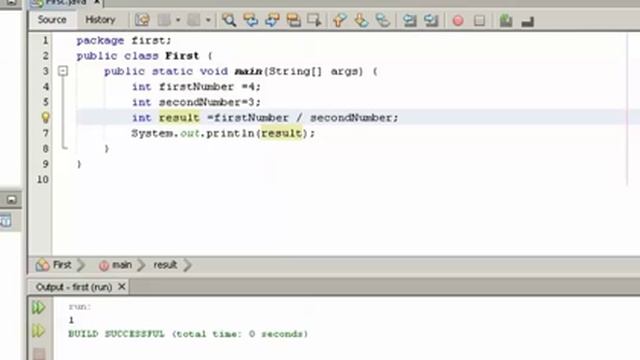Switch to the History view tab
The width and height of the screenshot is (640, 360).
point(100,20)
